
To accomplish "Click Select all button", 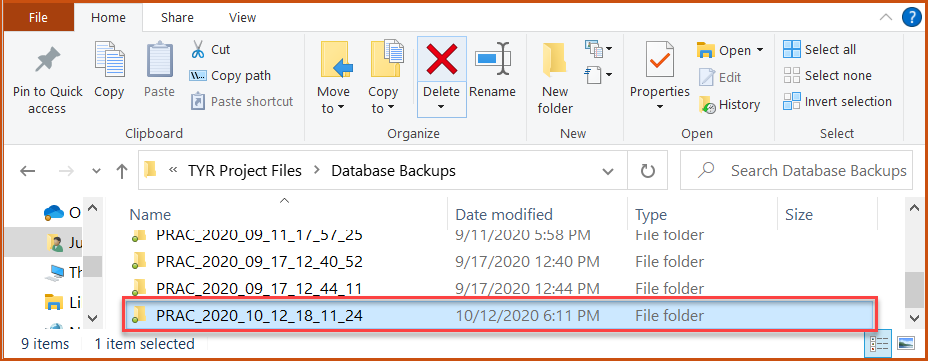I will coord(820,50).
